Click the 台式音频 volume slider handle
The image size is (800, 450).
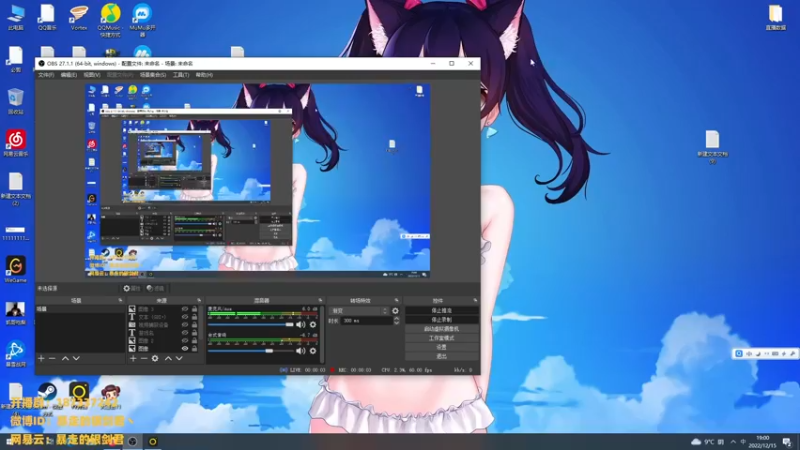[x=269, y=351]
